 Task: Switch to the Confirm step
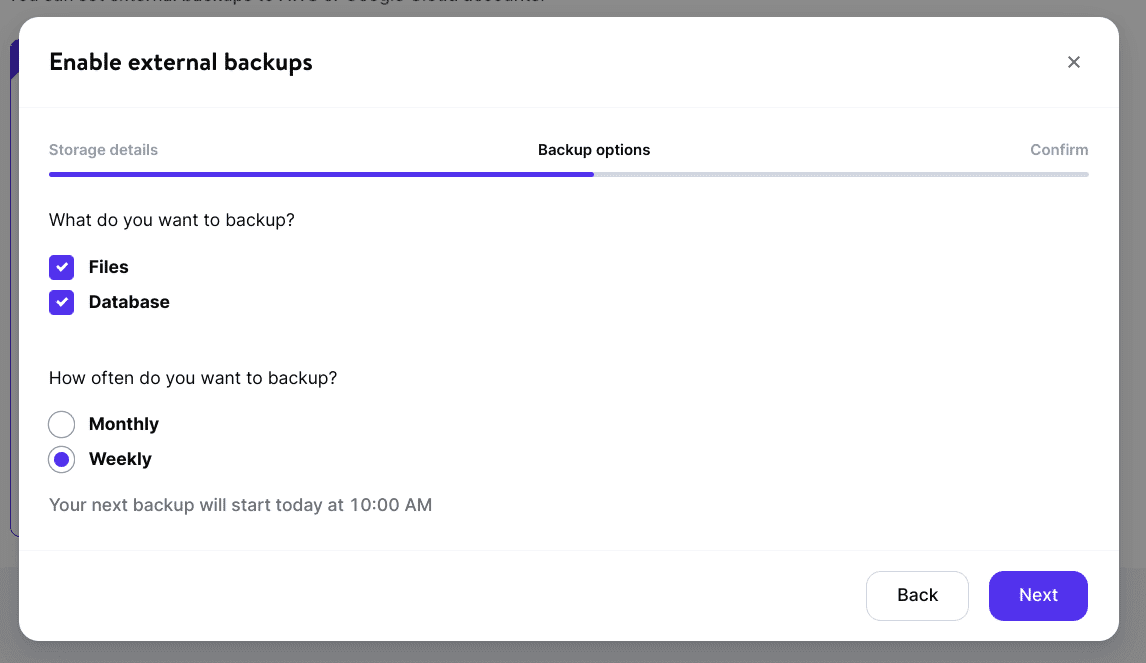point(1059,149)
